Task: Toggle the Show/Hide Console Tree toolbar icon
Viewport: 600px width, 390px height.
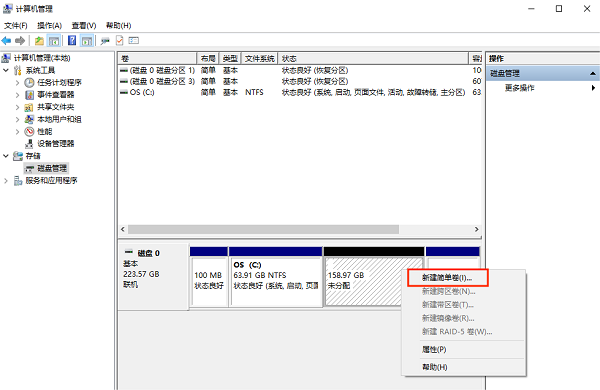Action: point(54,41)
